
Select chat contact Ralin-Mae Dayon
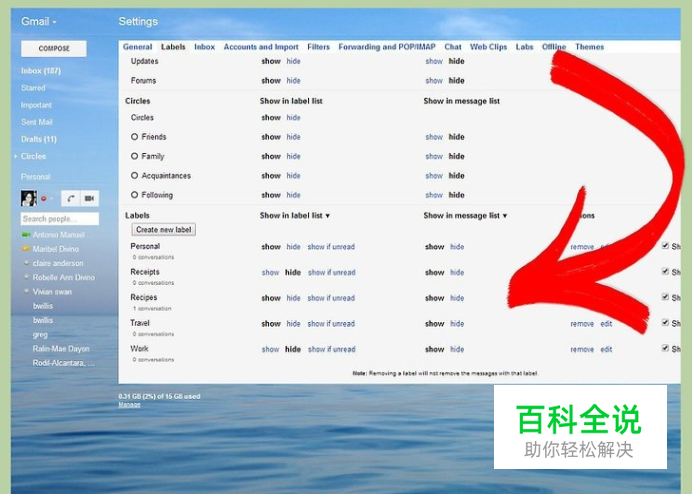click(x=61, y=349)
